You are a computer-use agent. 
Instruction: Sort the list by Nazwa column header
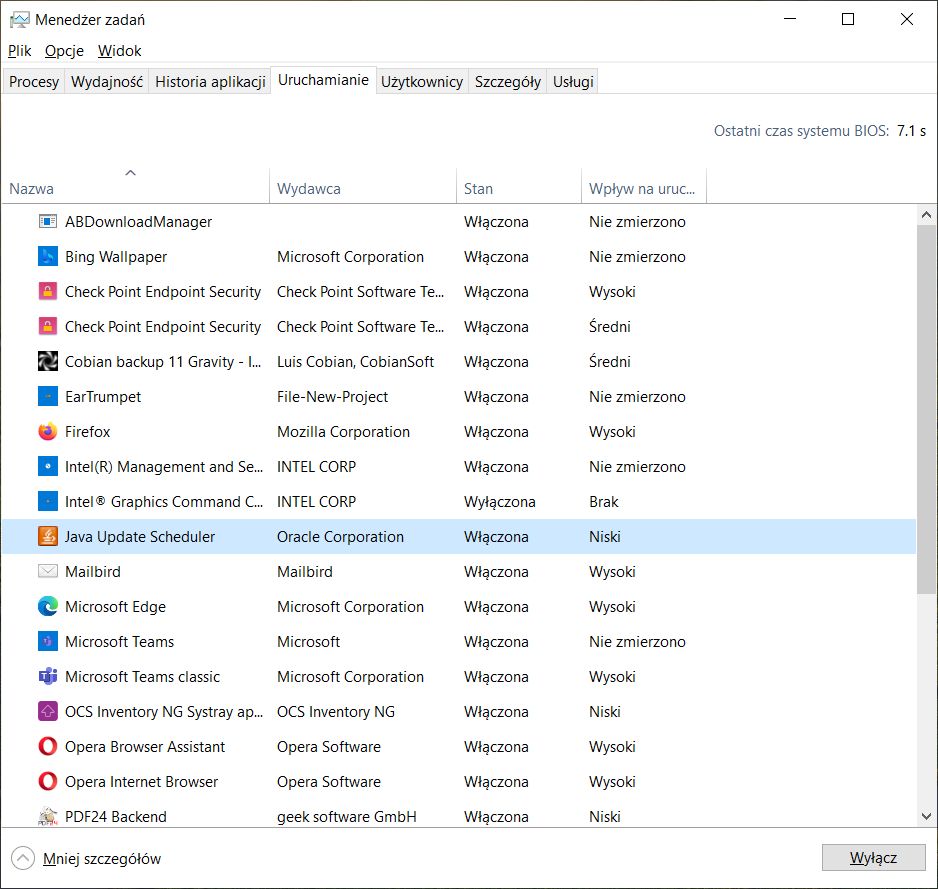coord(32,188)
